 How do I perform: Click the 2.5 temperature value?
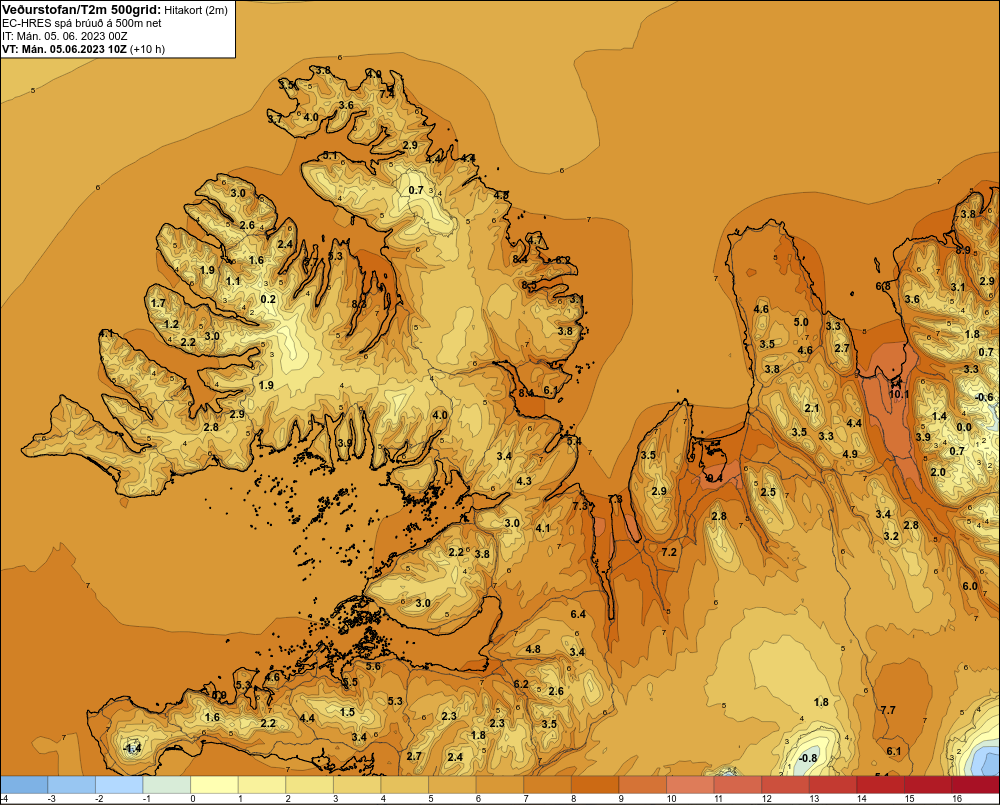click(768, 492)
